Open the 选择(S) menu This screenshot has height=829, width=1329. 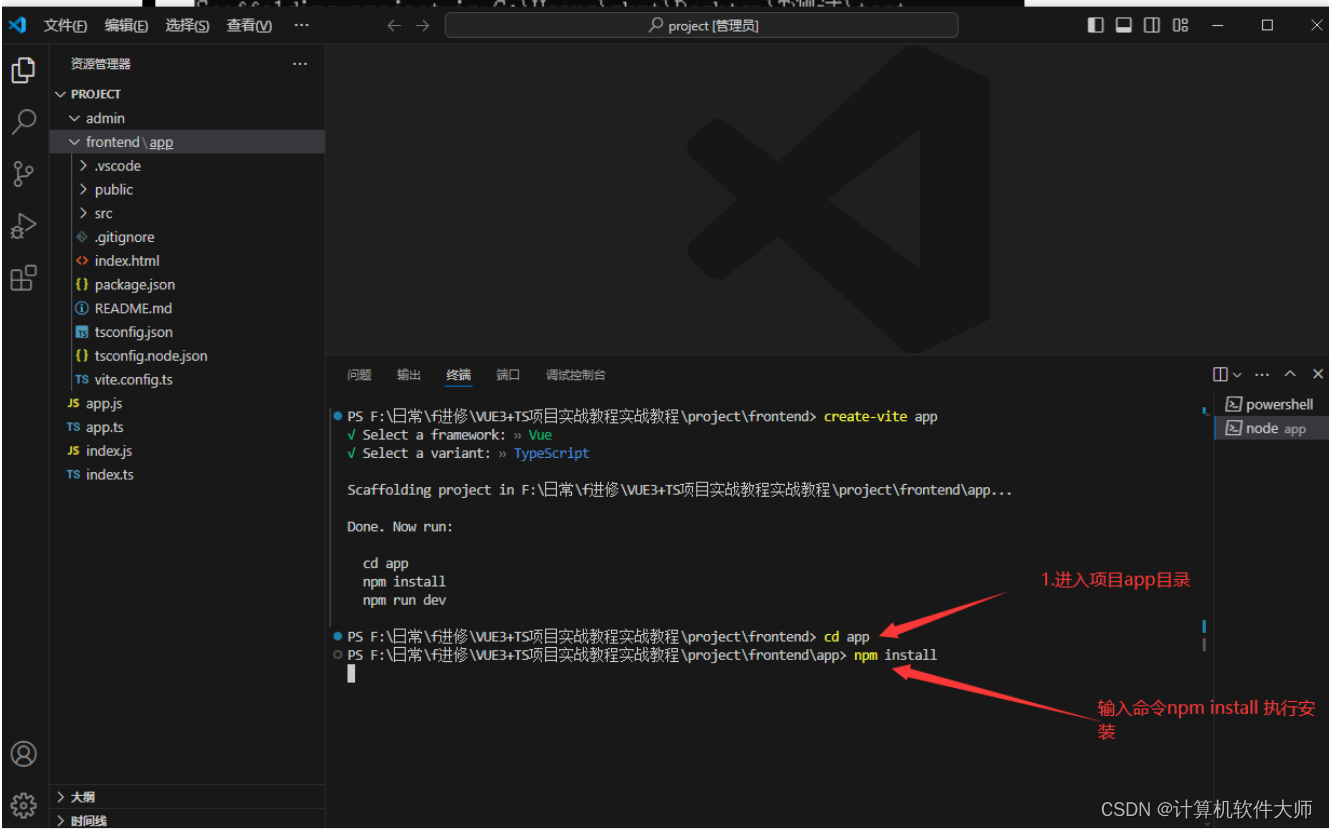coord(187,26)
